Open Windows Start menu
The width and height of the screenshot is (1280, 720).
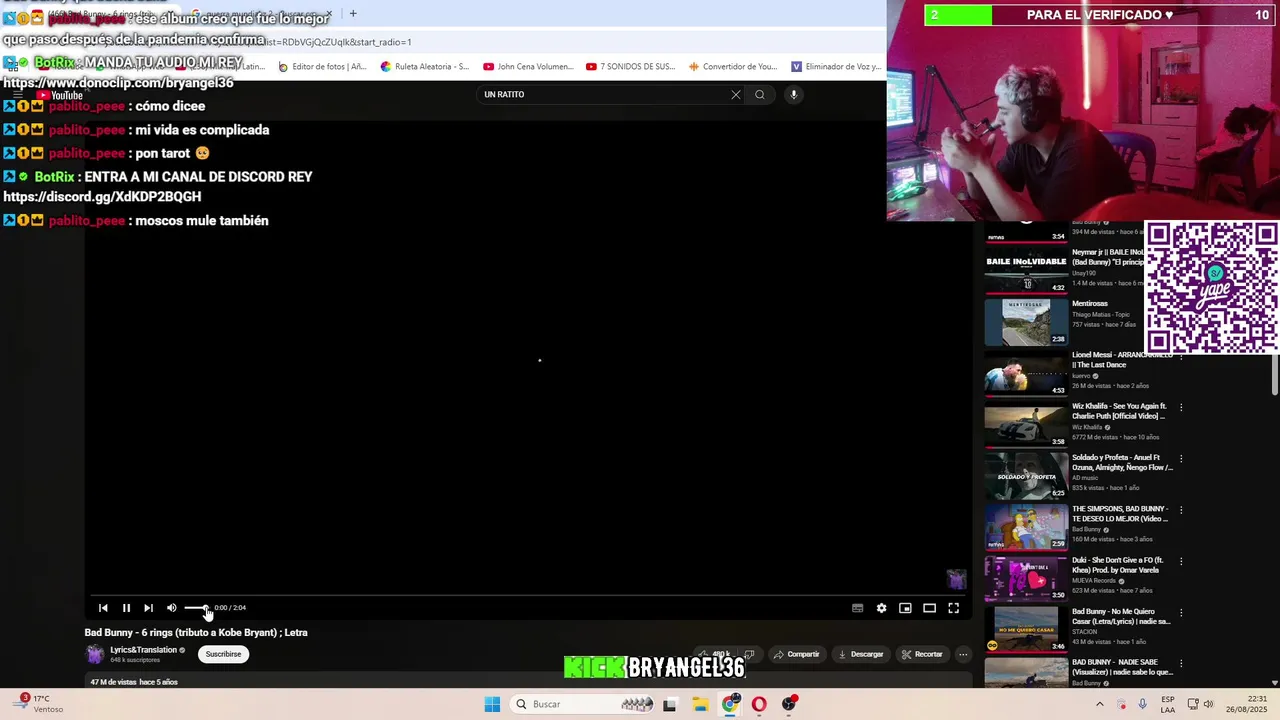click(x=492, y=704)
